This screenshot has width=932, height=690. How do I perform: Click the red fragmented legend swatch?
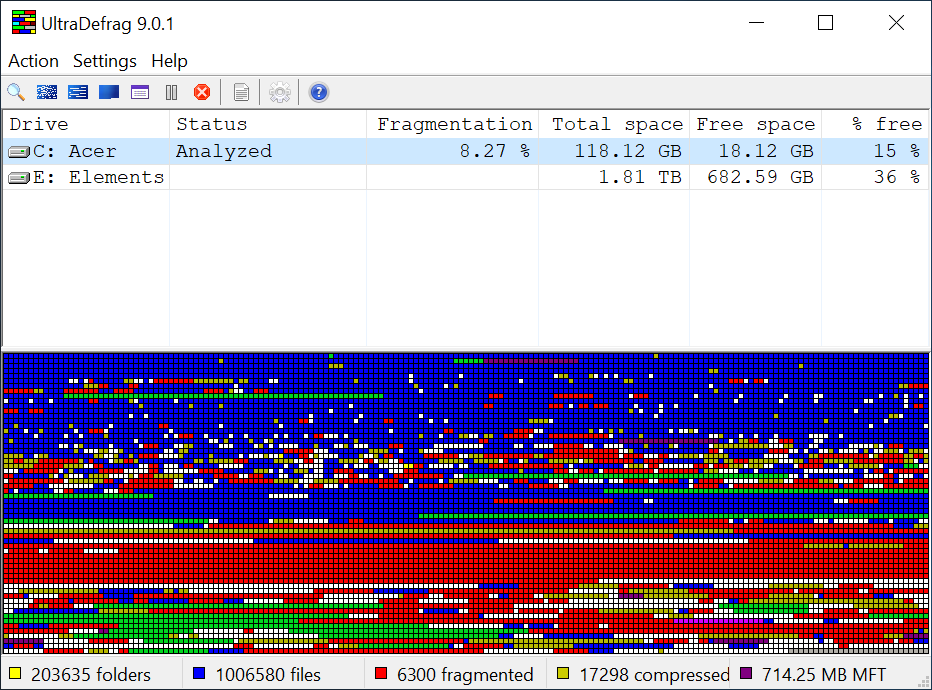coord(380,675)
